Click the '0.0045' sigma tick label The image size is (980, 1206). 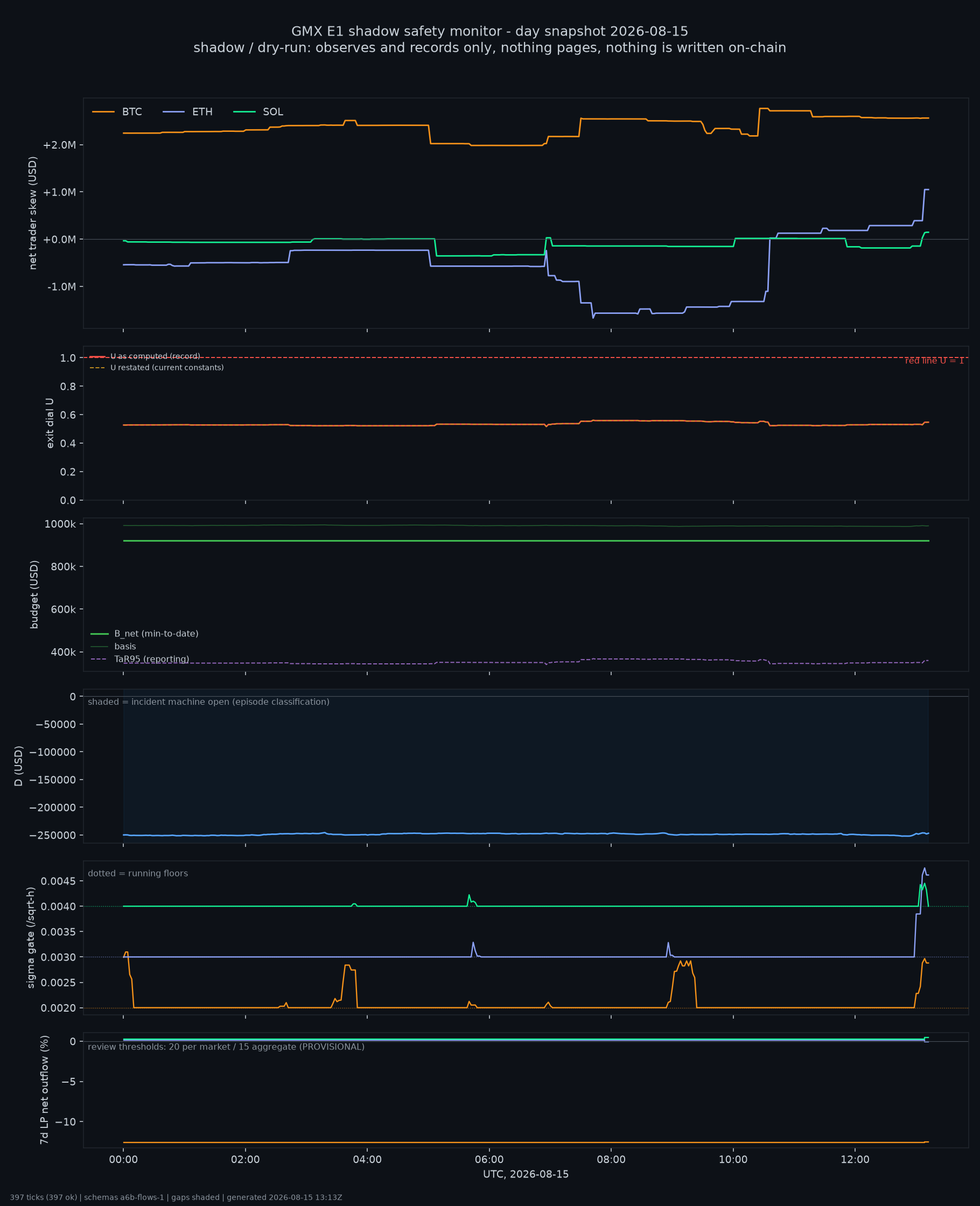[58, 881]
